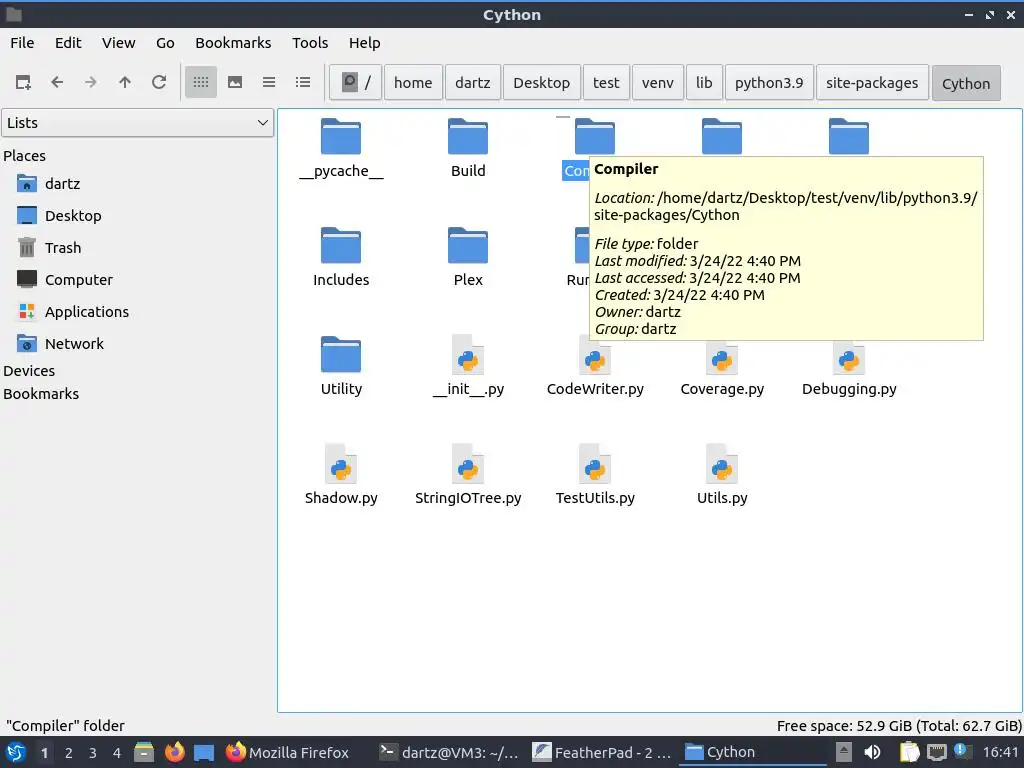The width and height of the screenshot is (1024, 768).
Task: Switch to workspace 3 in the pager
Action: pyautogui.click(x=93, y=753)
